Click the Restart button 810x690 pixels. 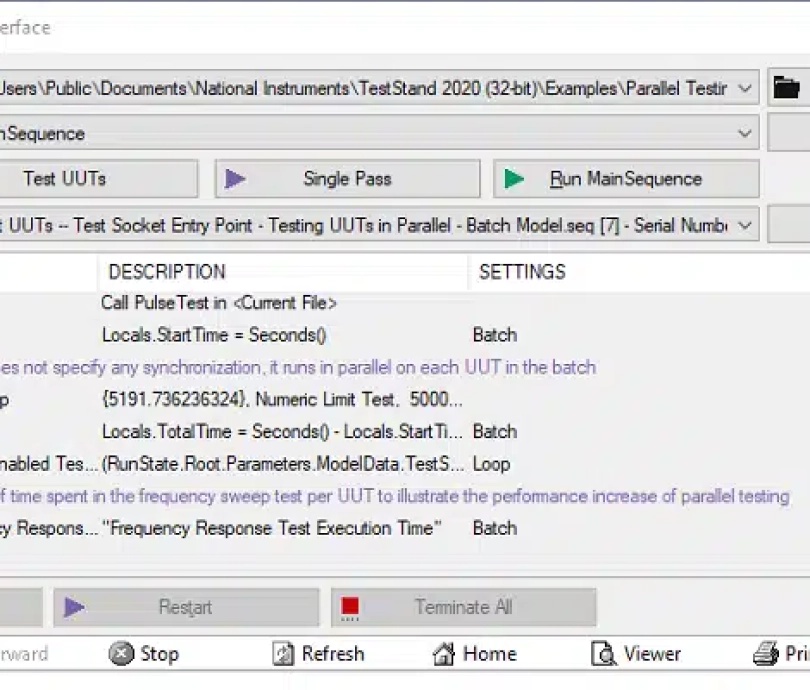click(185, 607)
